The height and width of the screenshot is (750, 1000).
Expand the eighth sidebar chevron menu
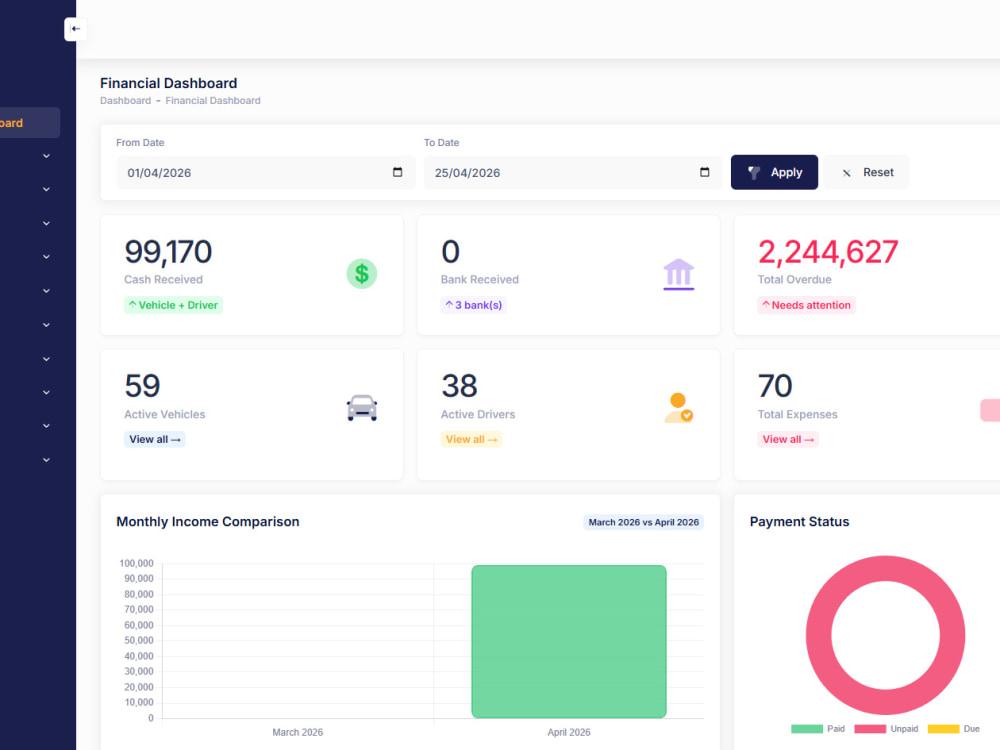(x=47, y=392)
